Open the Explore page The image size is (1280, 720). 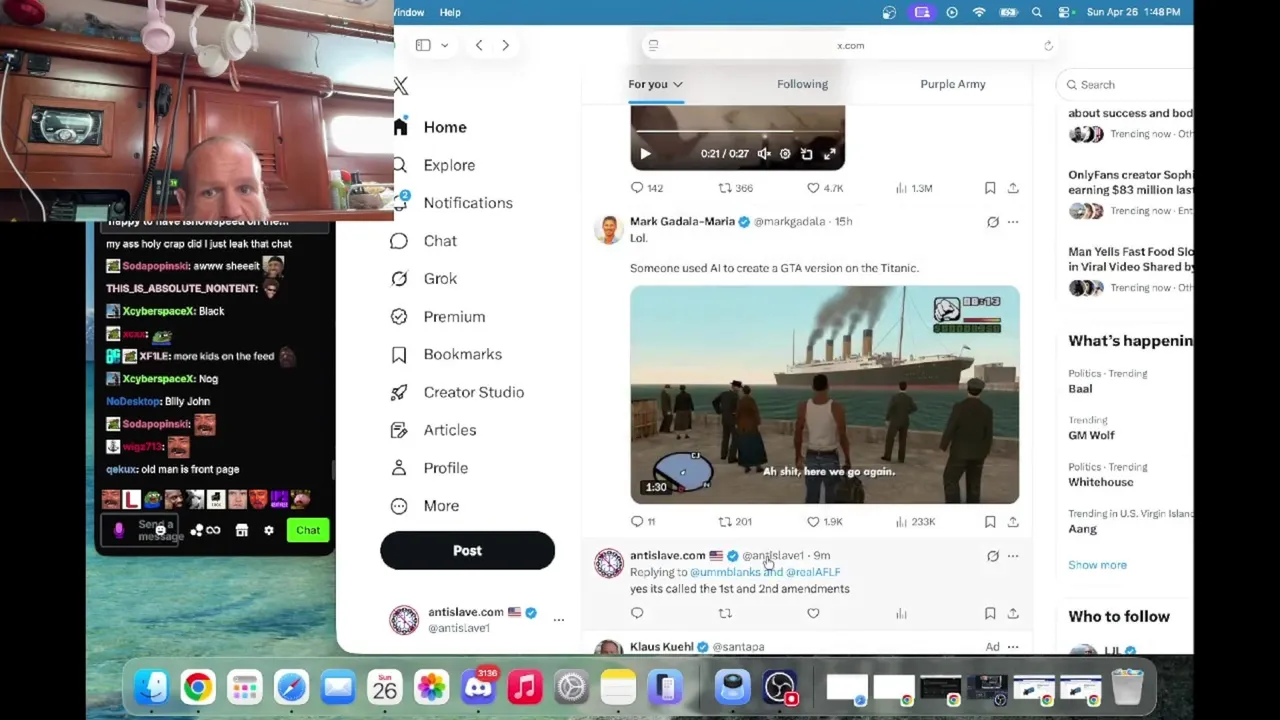click(434, 165)
